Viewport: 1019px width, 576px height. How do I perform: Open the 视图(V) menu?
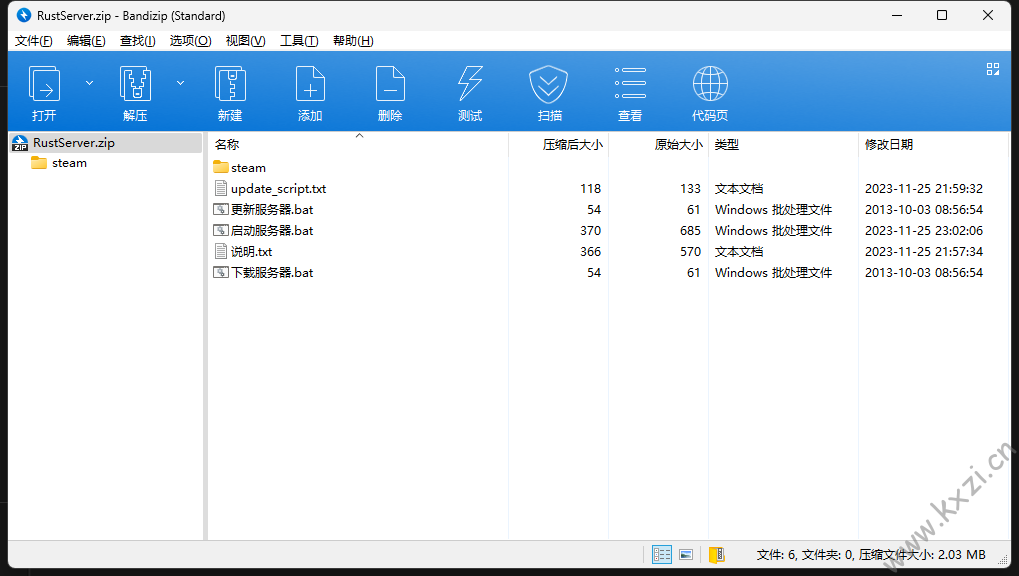coord(245,41)
